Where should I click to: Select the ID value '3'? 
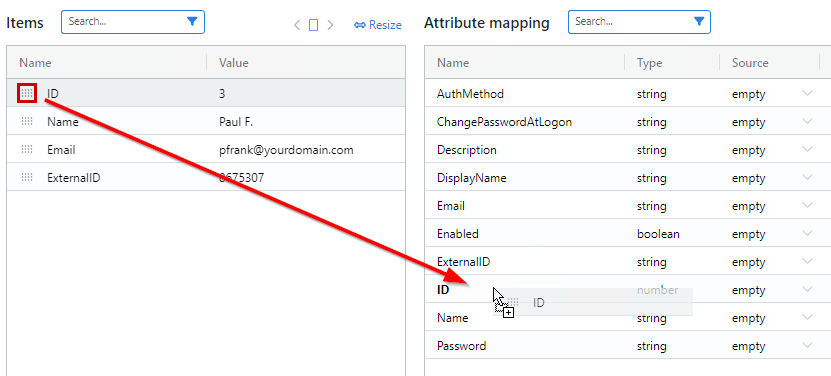222,94
